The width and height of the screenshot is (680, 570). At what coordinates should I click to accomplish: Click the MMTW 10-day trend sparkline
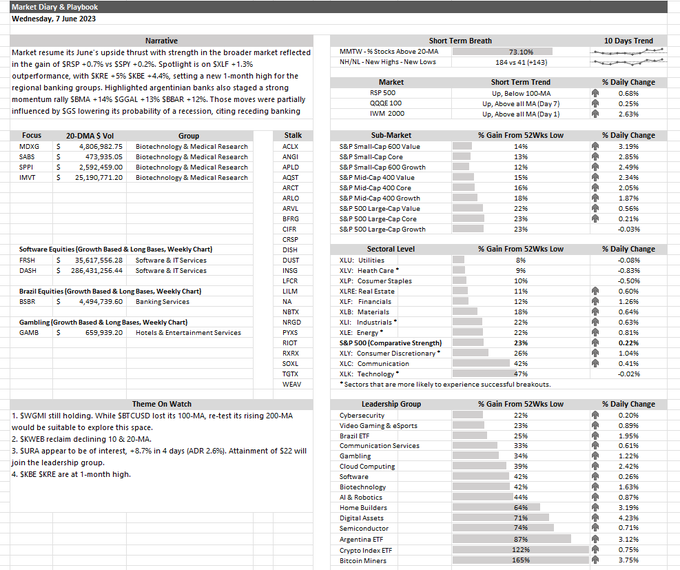point(628,52)
